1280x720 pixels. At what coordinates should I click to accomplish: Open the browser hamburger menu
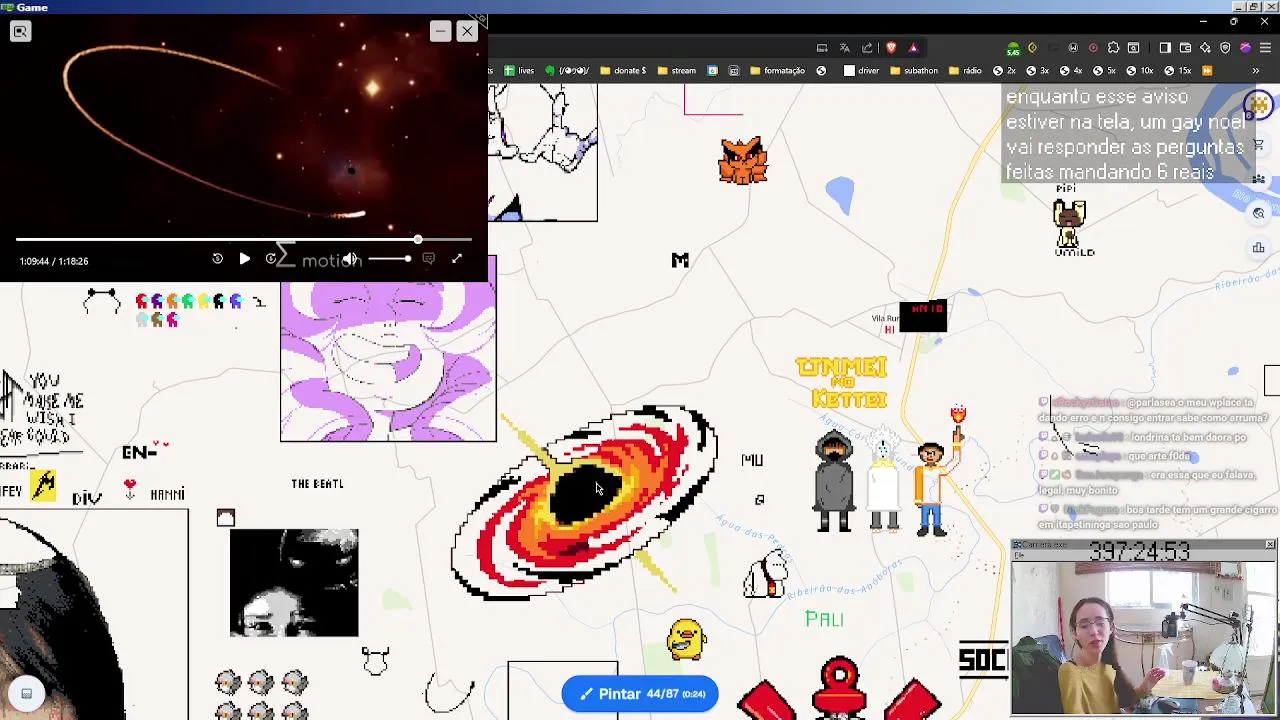[x=1265, y=47]
